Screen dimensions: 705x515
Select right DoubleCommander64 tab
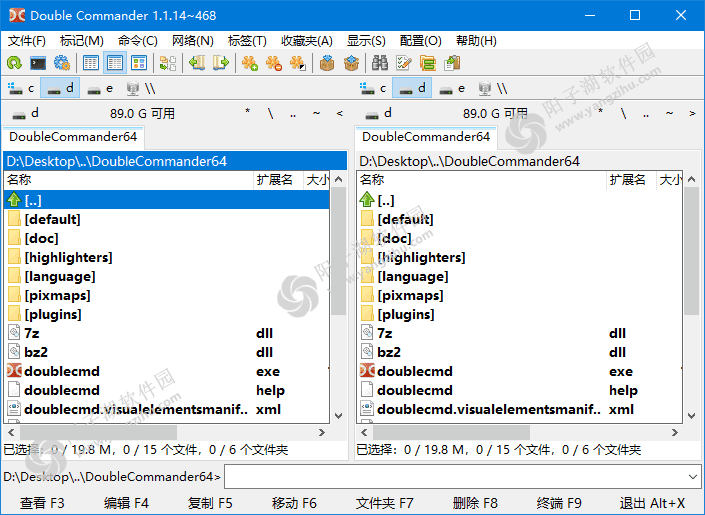[x=426, y=137]
